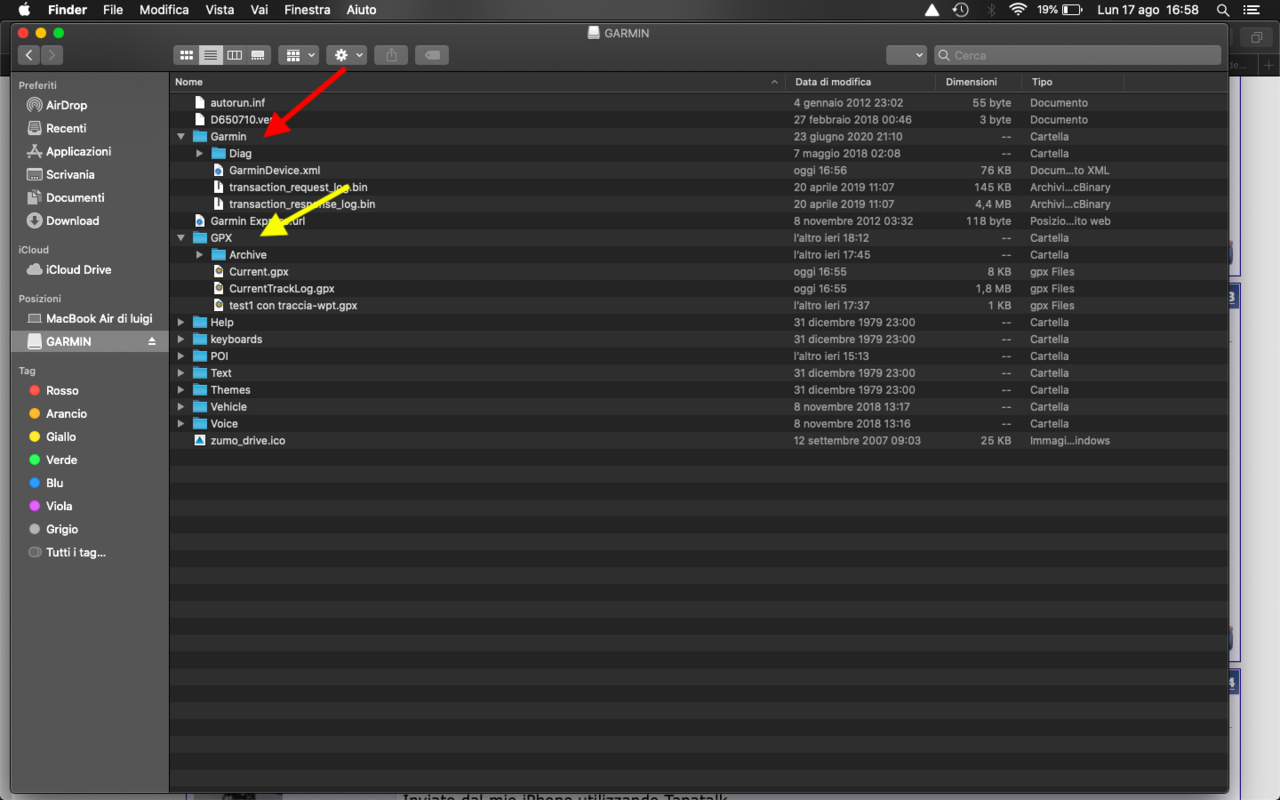The height and width of the screenshot is (800, 1280).
Task: Sort by Data di modifica column
Action: click(860, 82)
